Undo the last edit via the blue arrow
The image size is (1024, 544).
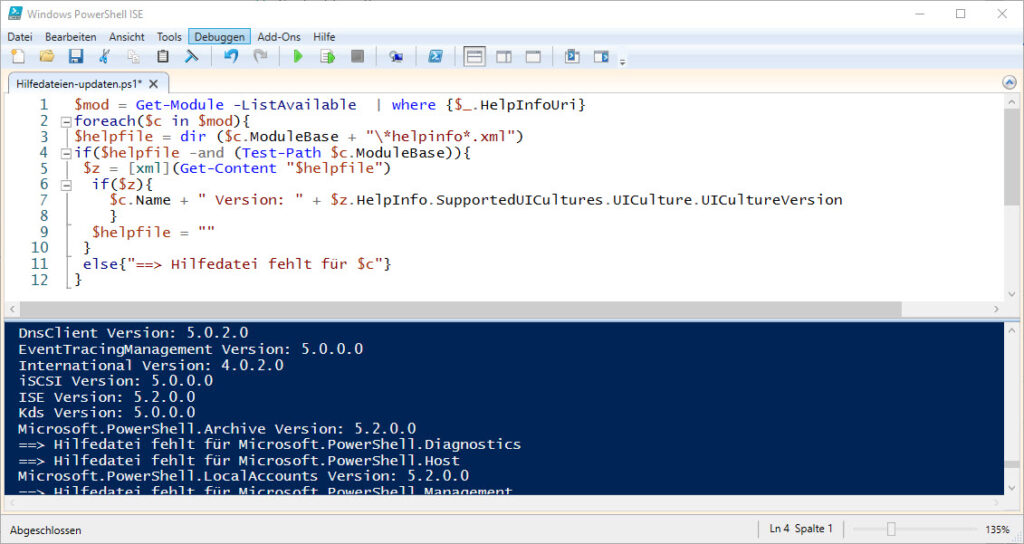pyautogui.click(x=231, y=57)
